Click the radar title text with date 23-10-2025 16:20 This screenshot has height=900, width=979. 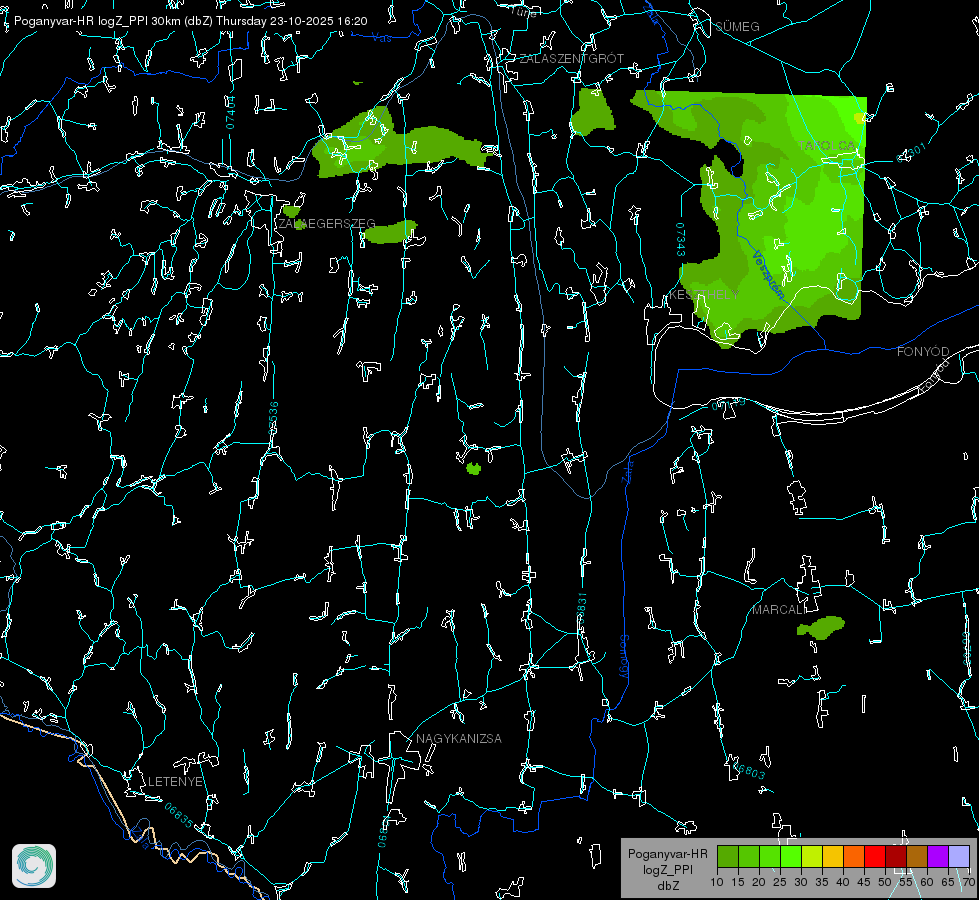[190, 21]
